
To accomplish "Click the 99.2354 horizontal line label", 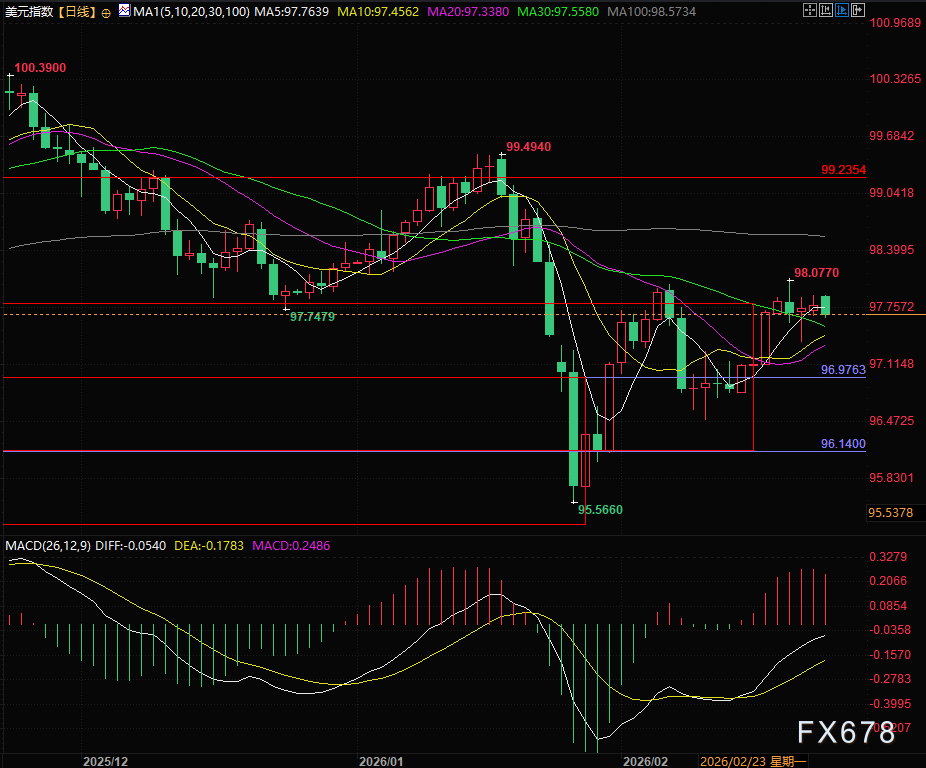I will point(843,170).
